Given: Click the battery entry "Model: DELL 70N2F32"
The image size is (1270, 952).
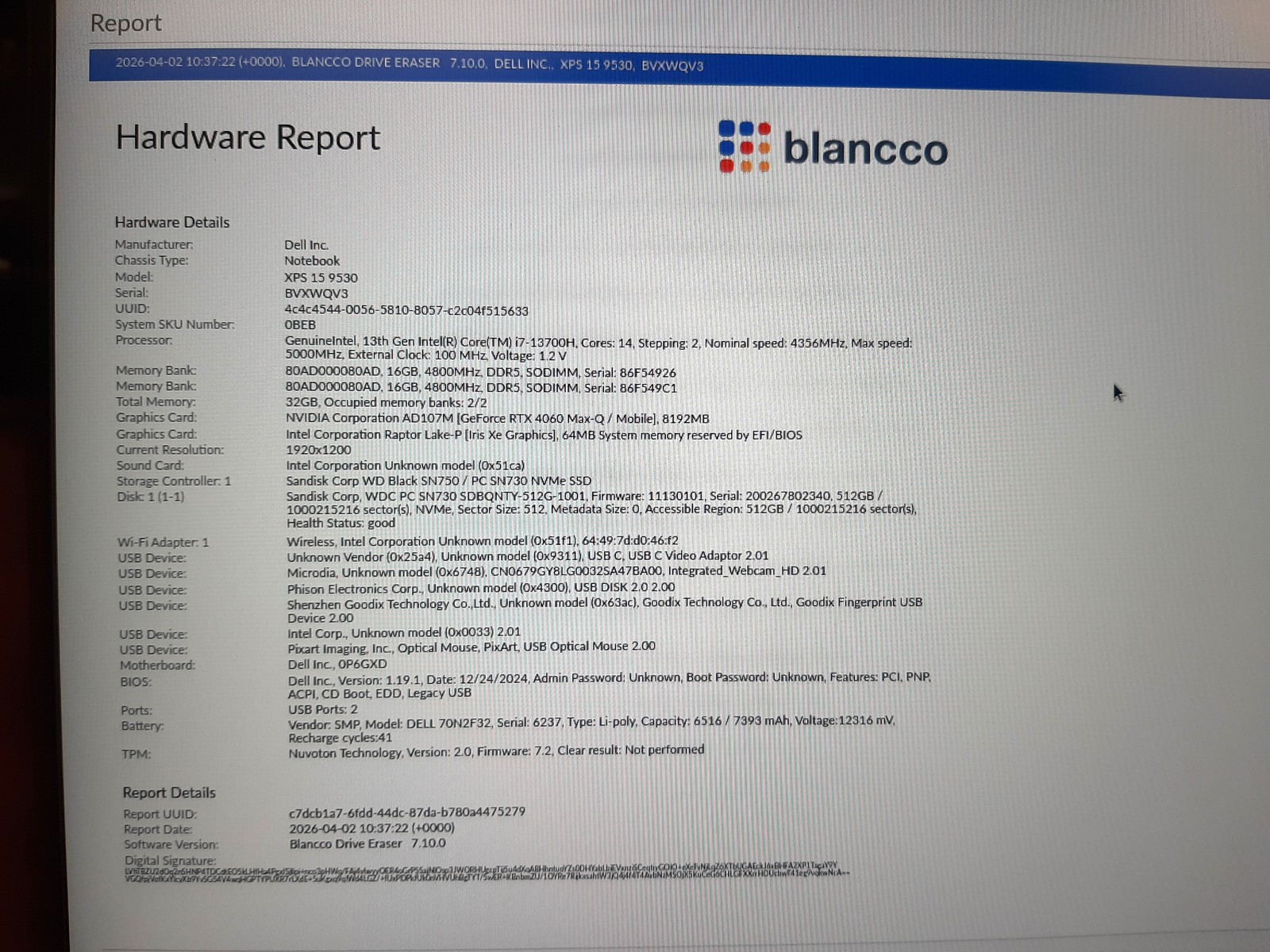Looking at the screenshot, I should pyautogui.click(x=591, y=729).
